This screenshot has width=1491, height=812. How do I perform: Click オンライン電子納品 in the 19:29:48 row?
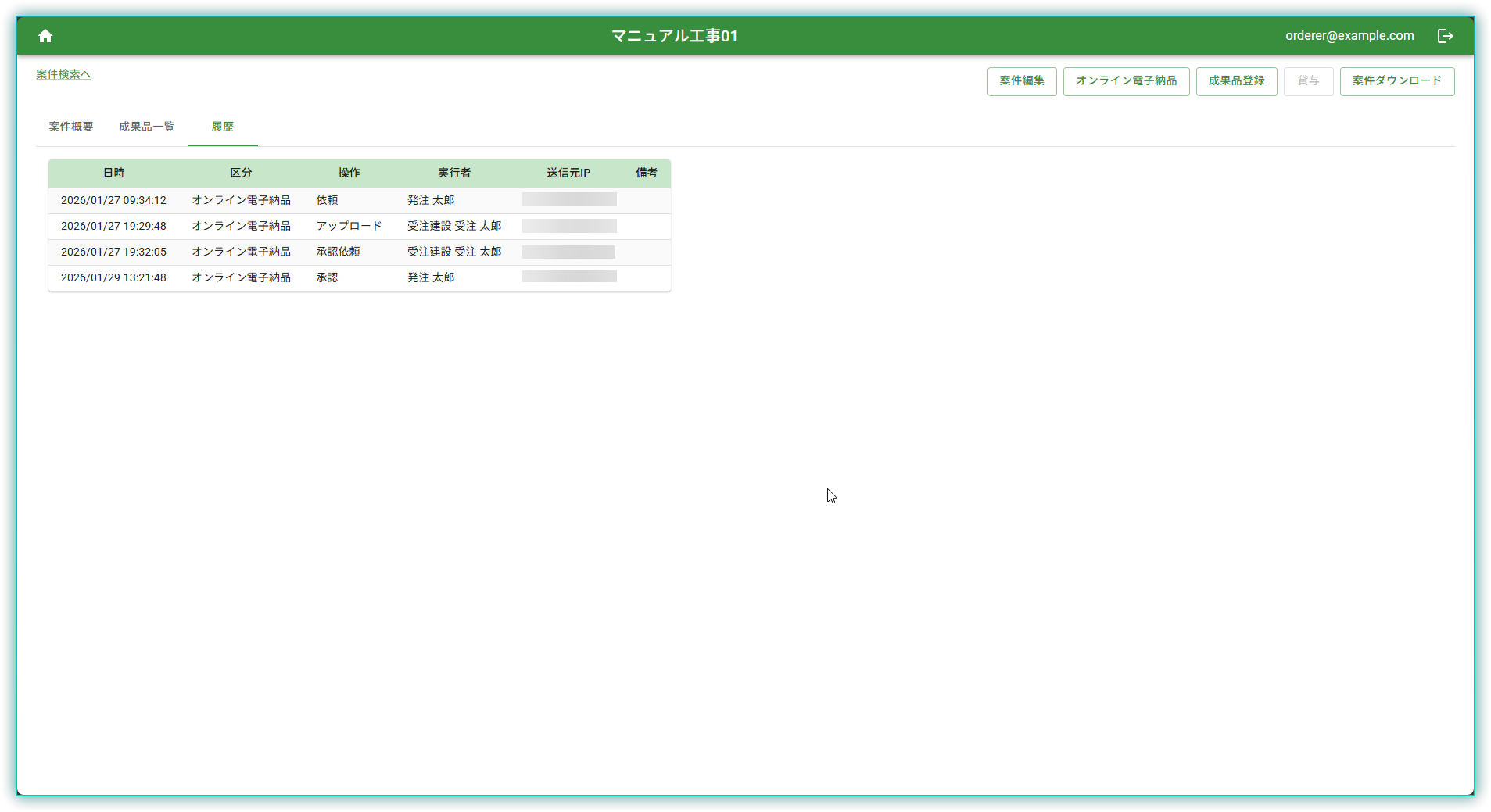click(241, 226)
